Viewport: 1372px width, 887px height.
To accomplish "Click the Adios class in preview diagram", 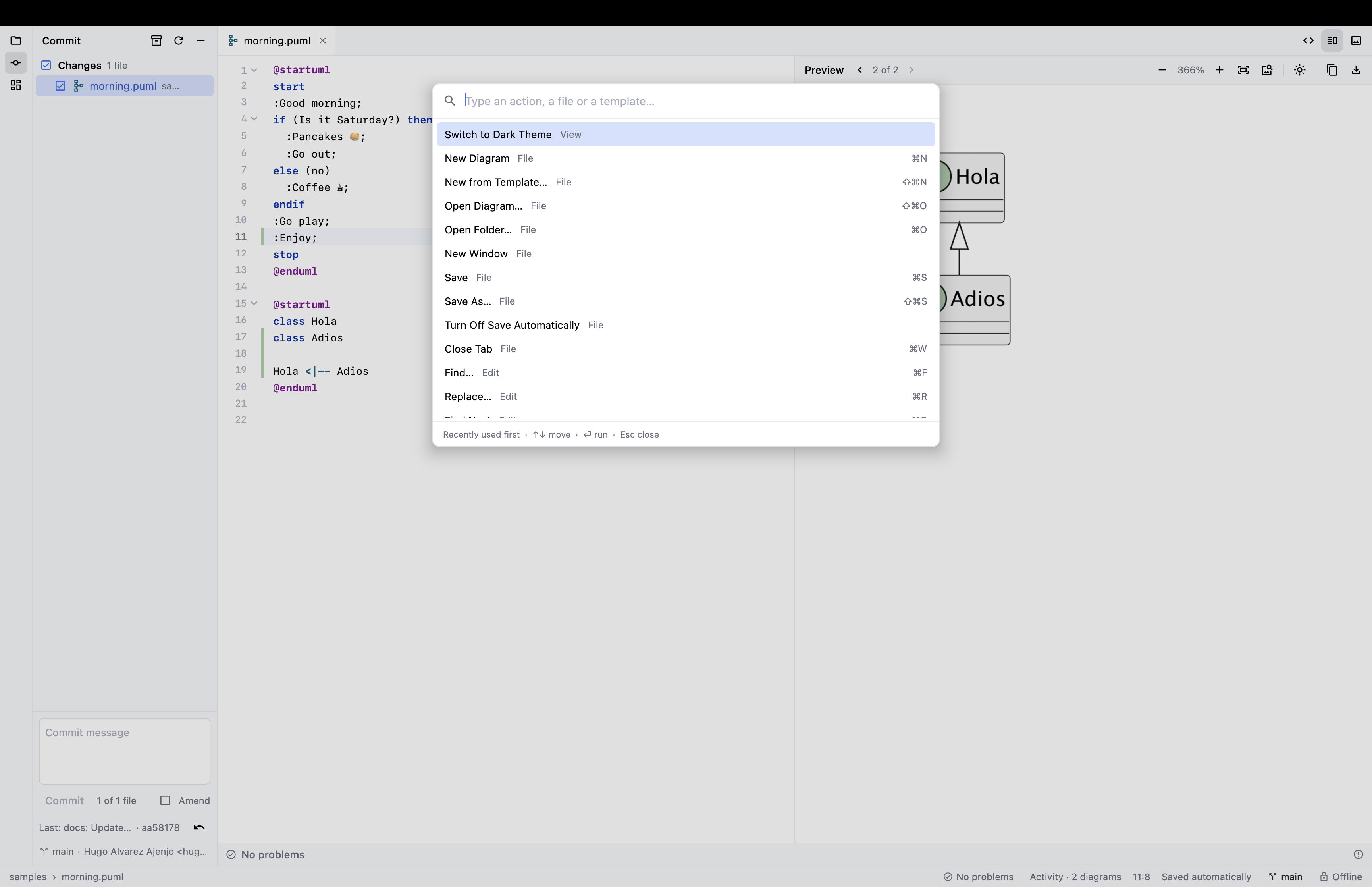I will click(975, 310).
